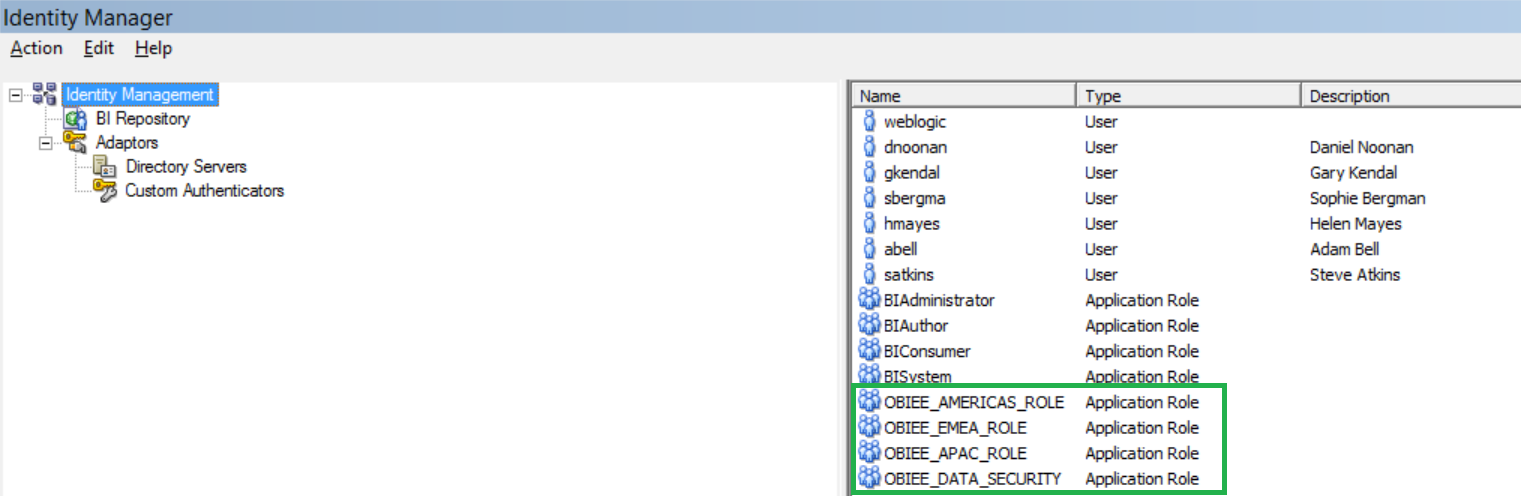Click the OBIEE_AMERICAS_ROLE group icon
1521x496 pixels.
(869, 402)
